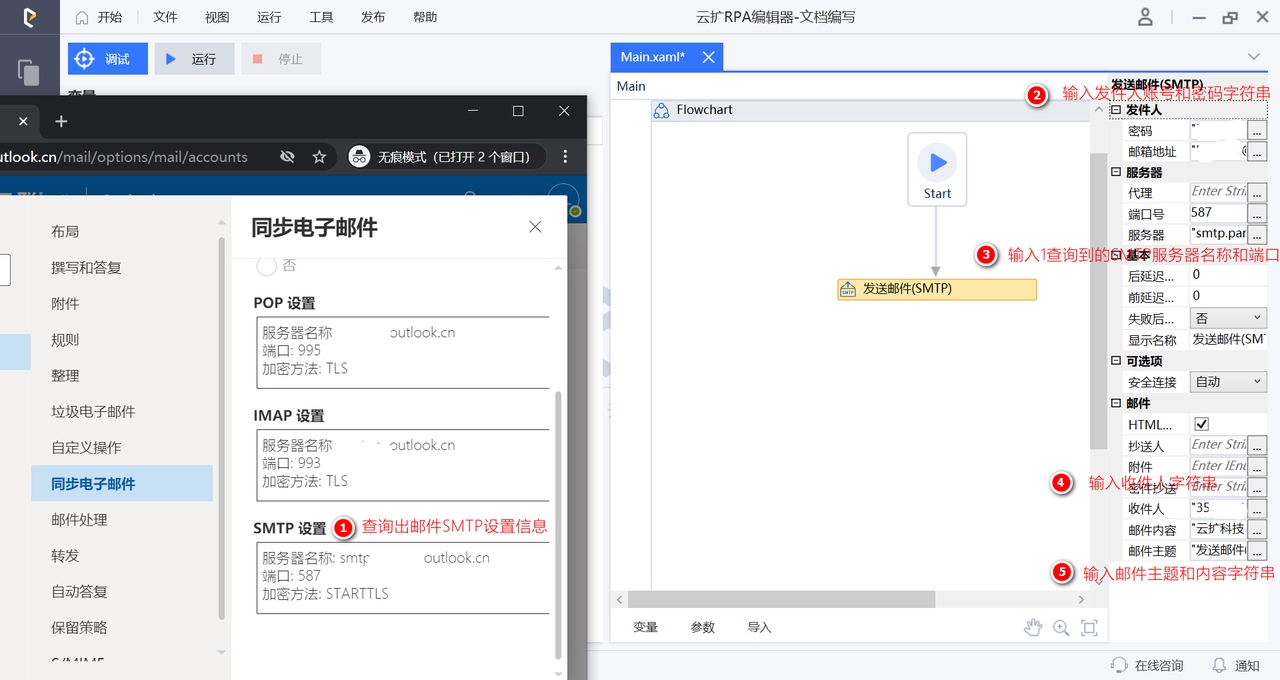Click the 邮箱地址 ellipsis button
This screenshot has width=1280, height=680.
pos(1257,152)
